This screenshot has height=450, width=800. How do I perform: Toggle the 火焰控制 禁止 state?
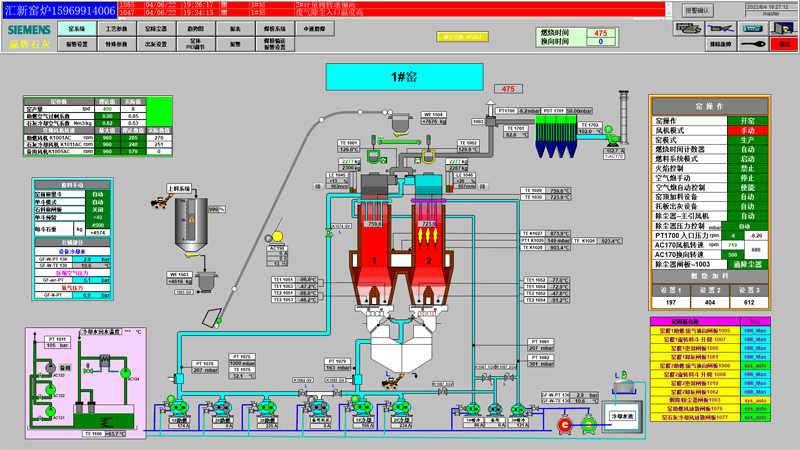click(747, 168)
